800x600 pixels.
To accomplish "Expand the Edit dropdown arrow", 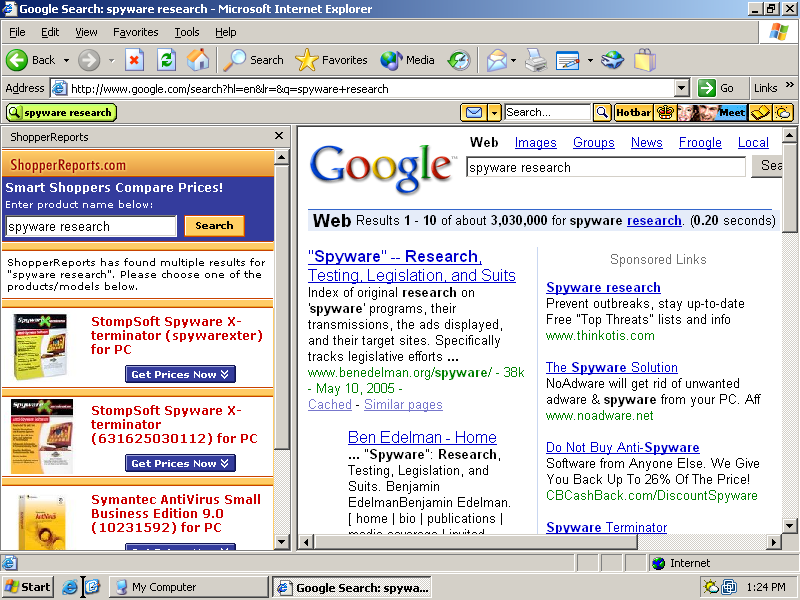I will tap(590, 60).
